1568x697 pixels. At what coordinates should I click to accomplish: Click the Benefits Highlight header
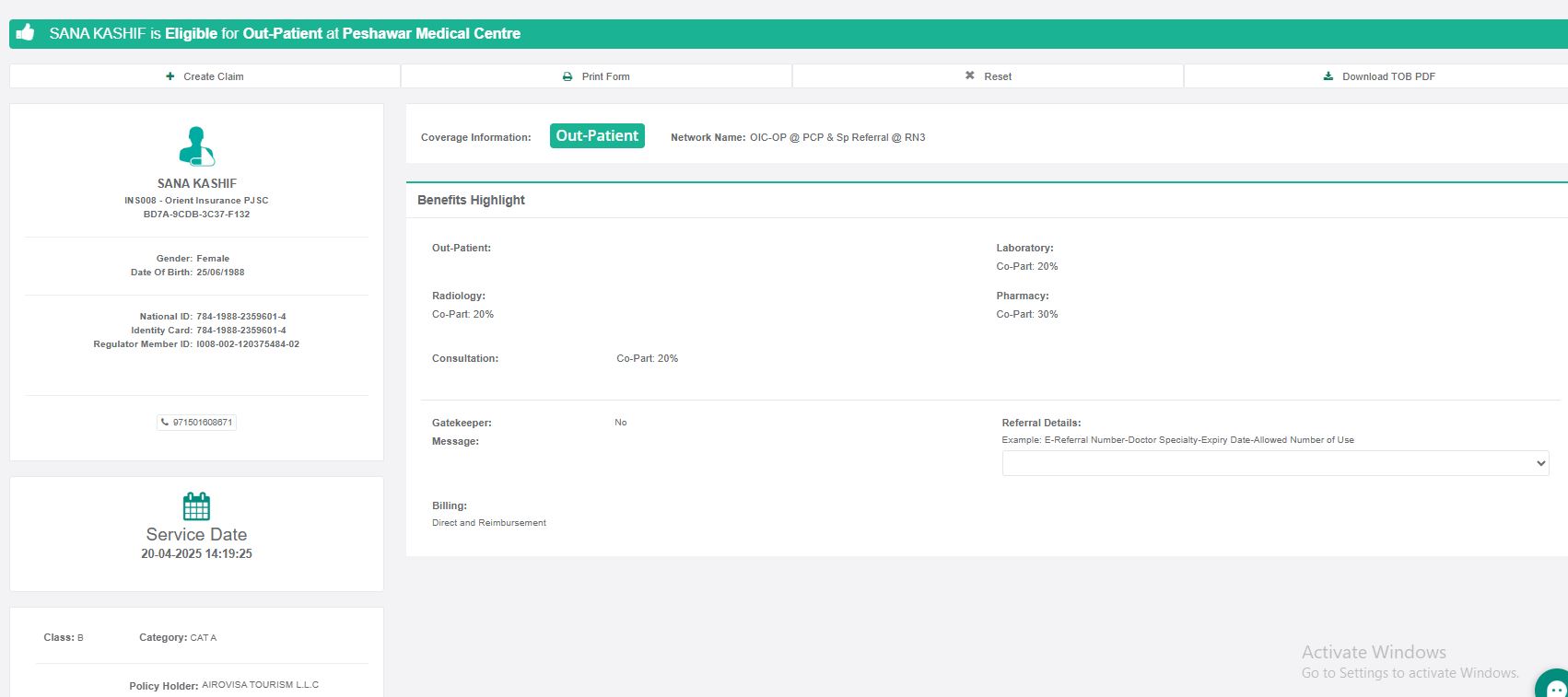(471, 200)
